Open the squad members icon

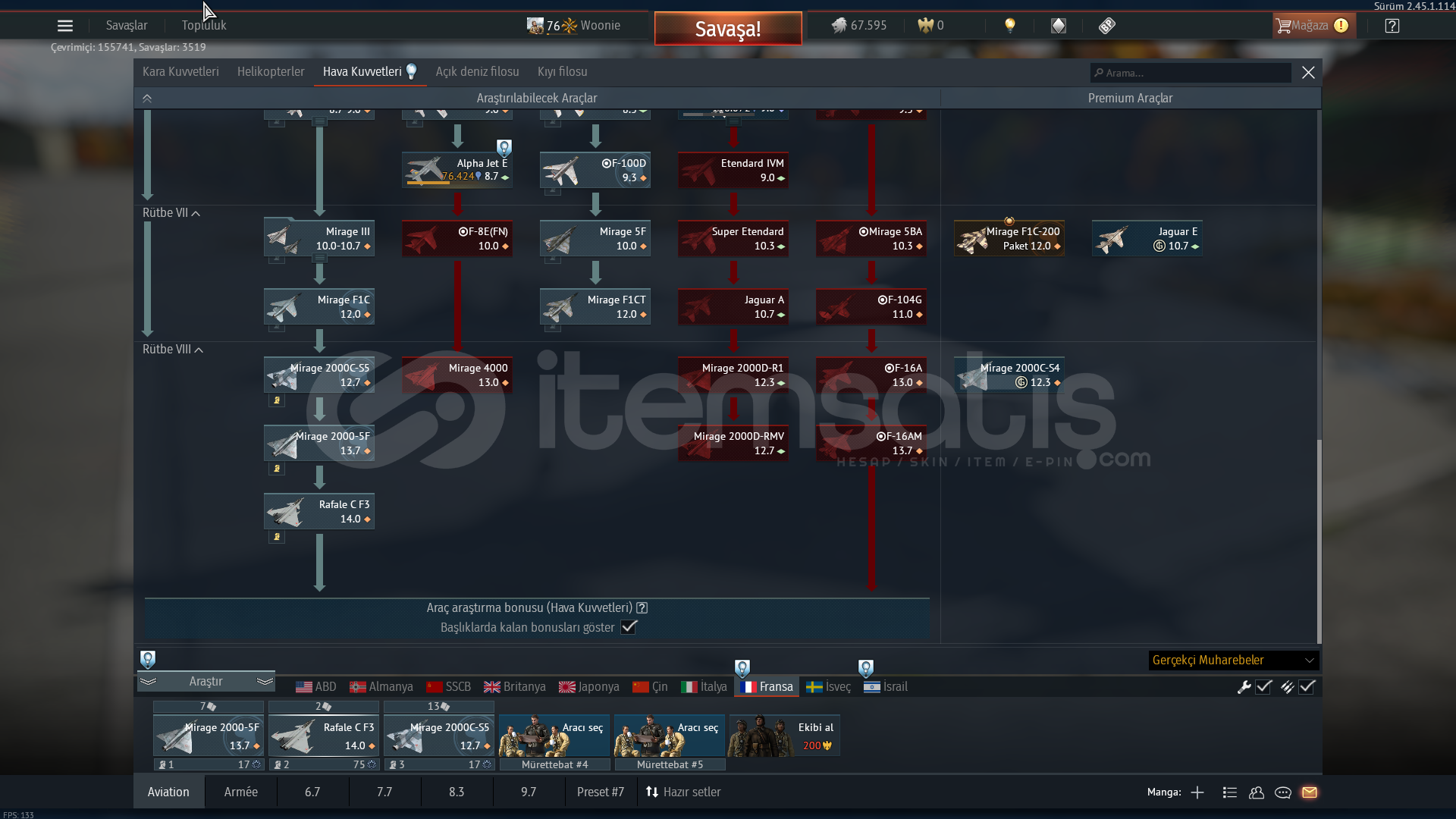click(x=1257, y=792)
